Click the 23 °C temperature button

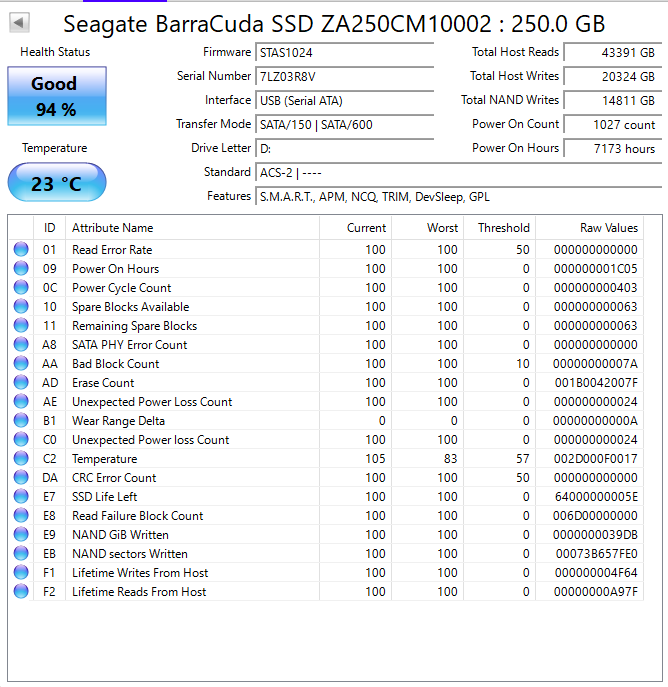[x=57, y=182]
